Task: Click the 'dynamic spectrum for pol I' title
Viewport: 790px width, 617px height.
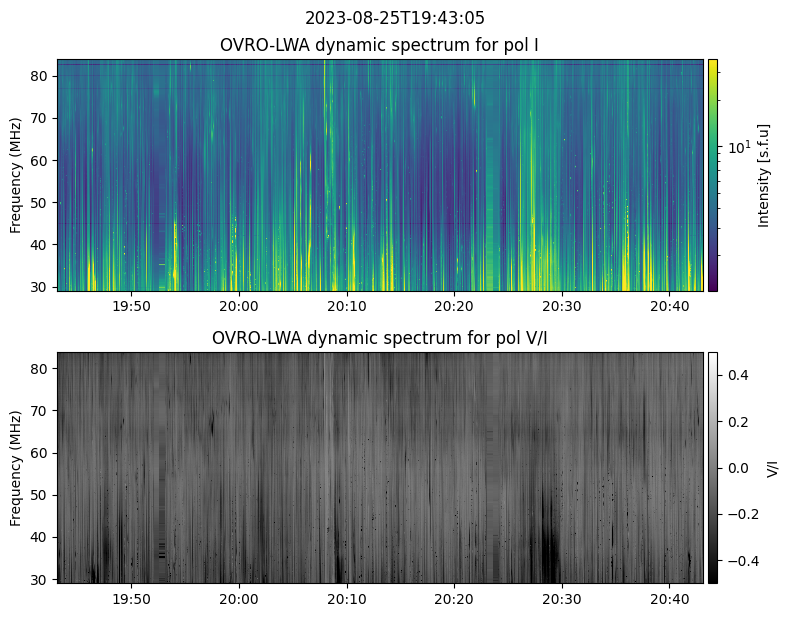Action: click(380, 45)
